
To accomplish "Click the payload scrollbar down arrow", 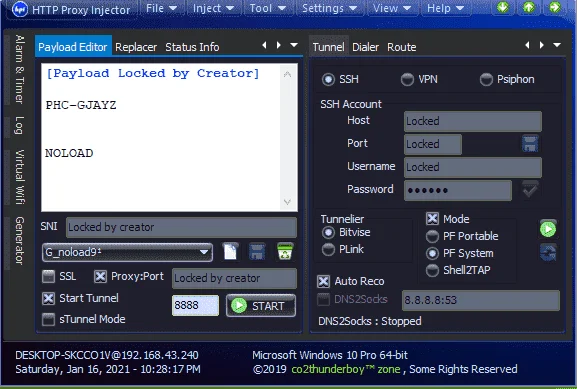I will (287, 202).
